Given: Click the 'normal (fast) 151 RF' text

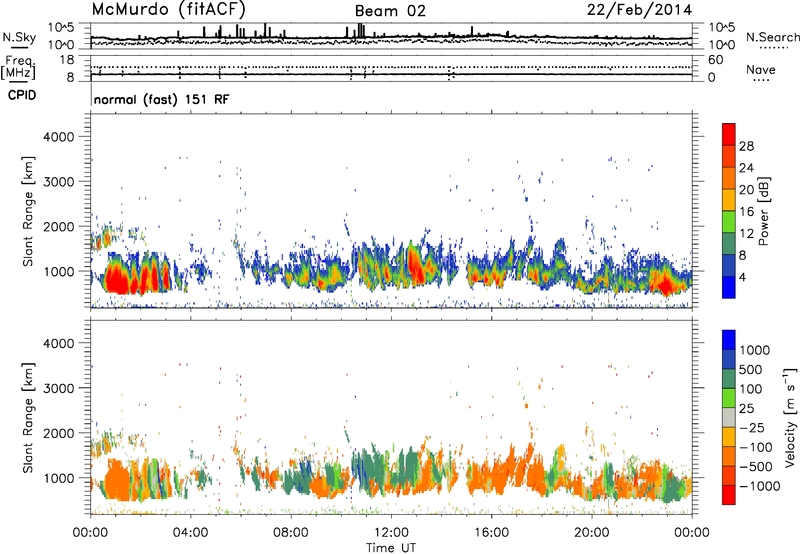Looking at the screenshot, I should click(161, 99).
